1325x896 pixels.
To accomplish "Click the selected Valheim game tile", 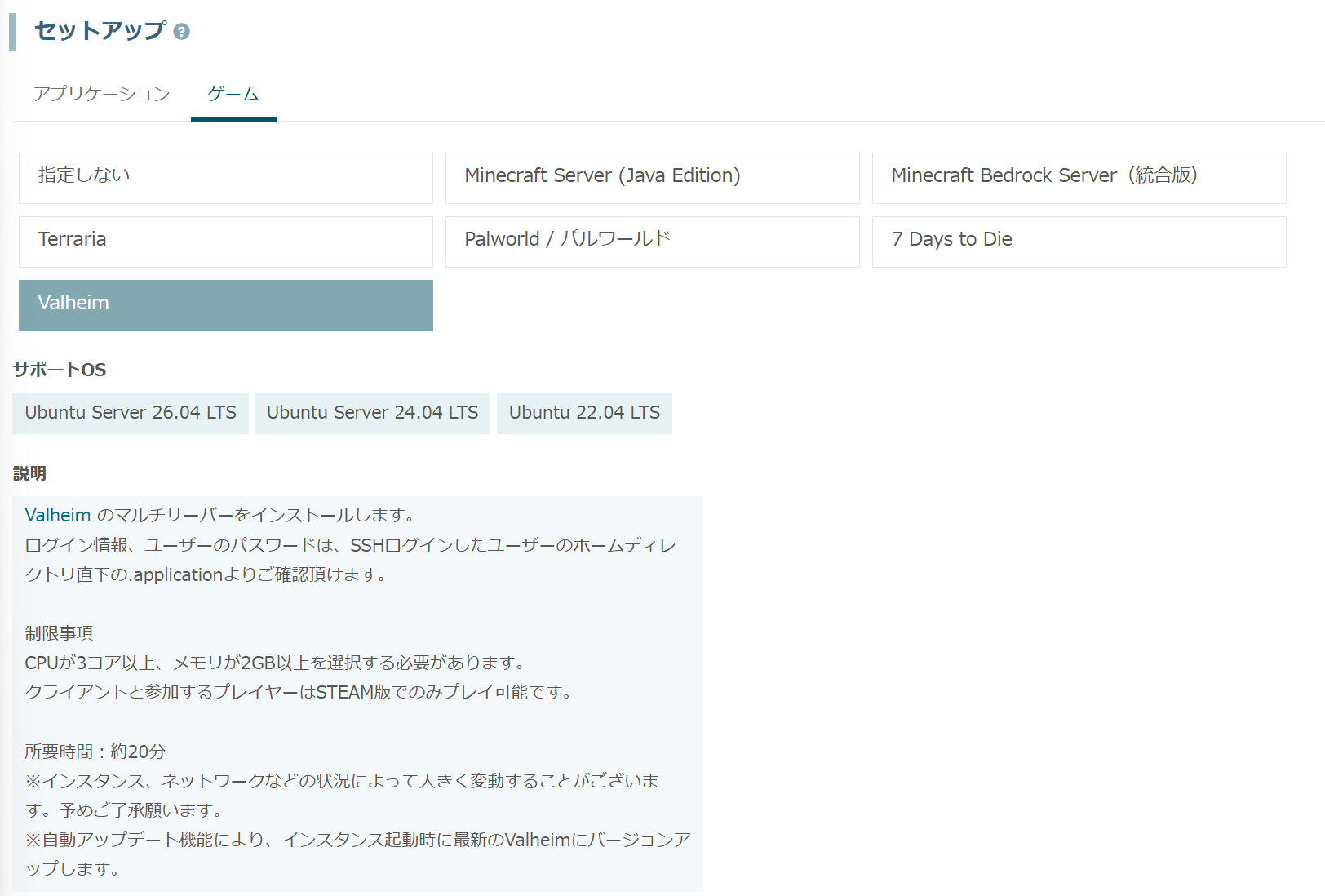I will pyautogui.click(x=226, y=305).
